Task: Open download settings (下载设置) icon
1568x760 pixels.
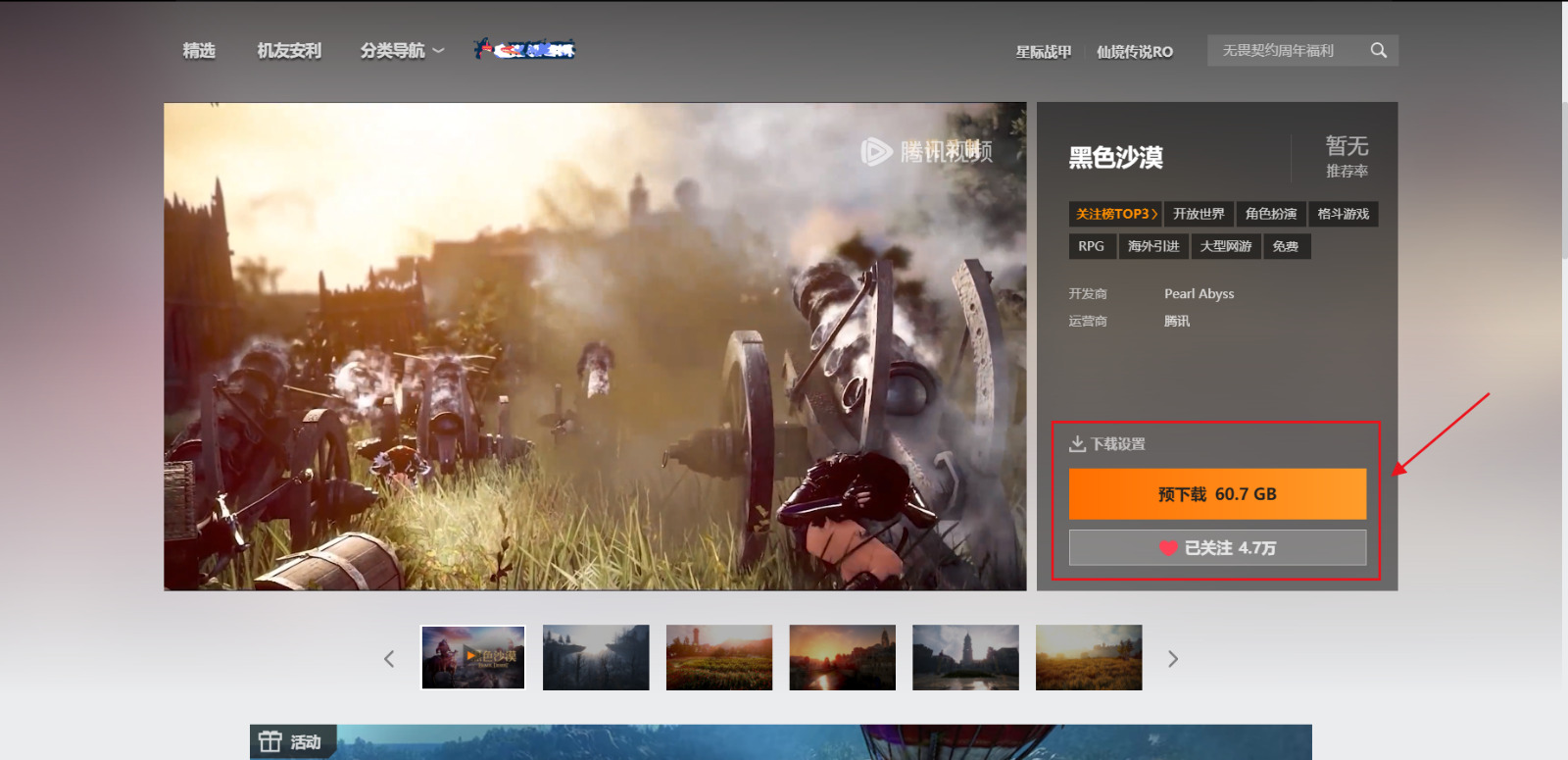Action: pyautogui.click(x=1077, y=444)
